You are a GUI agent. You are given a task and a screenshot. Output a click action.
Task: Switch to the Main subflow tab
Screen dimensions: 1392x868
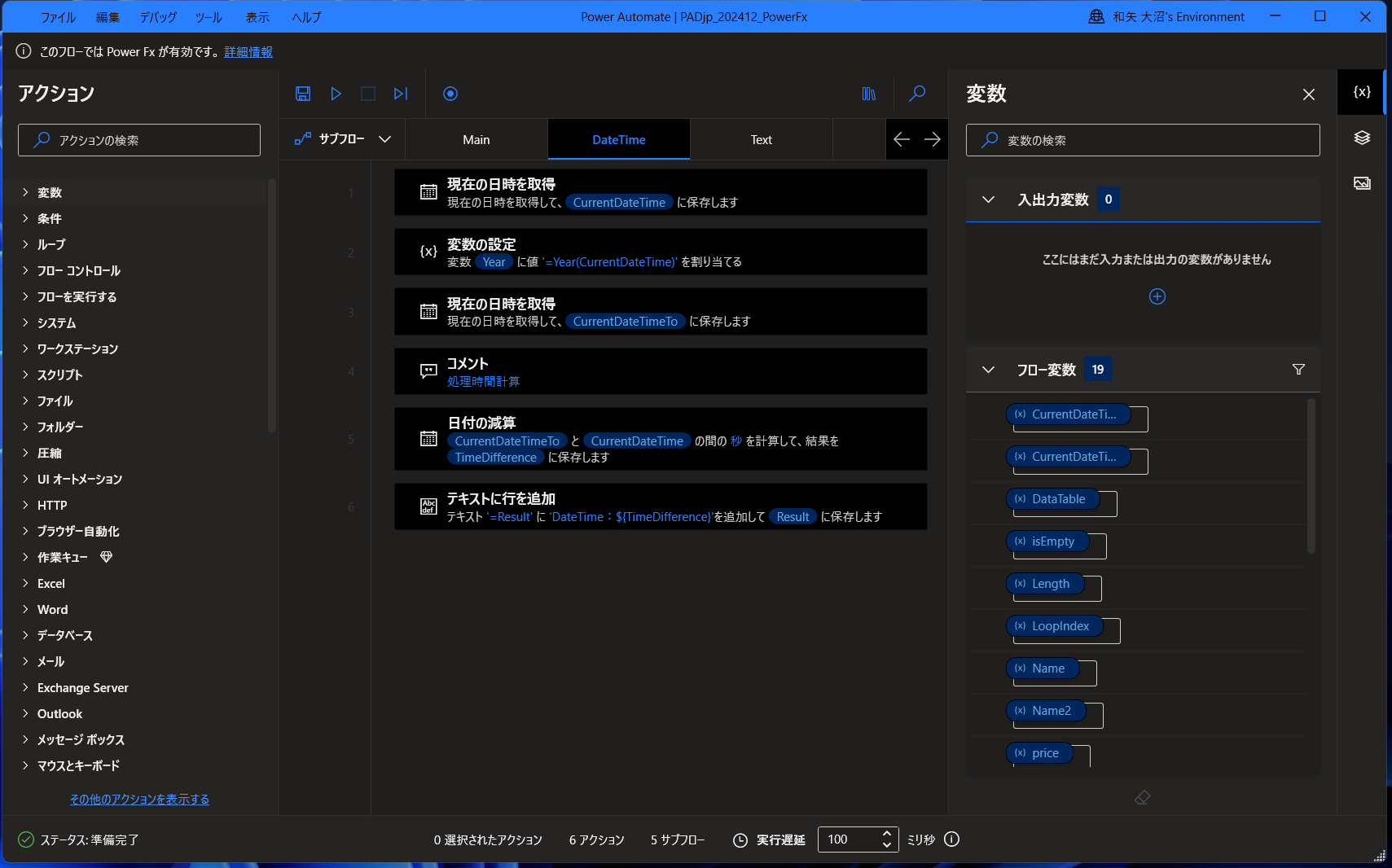[476, 139]
